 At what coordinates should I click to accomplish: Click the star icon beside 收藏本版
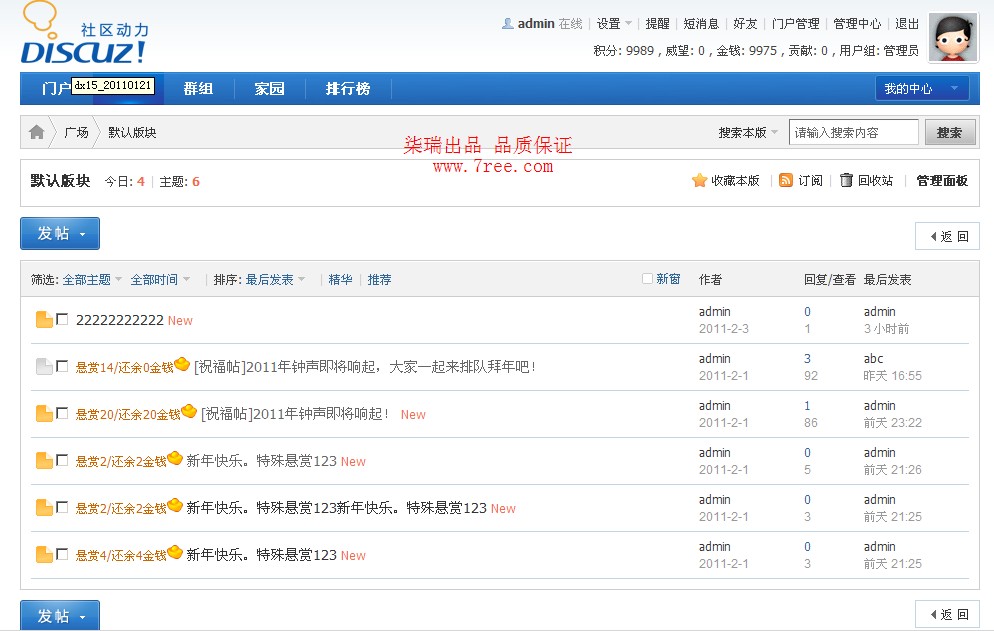tap(699, 181)
